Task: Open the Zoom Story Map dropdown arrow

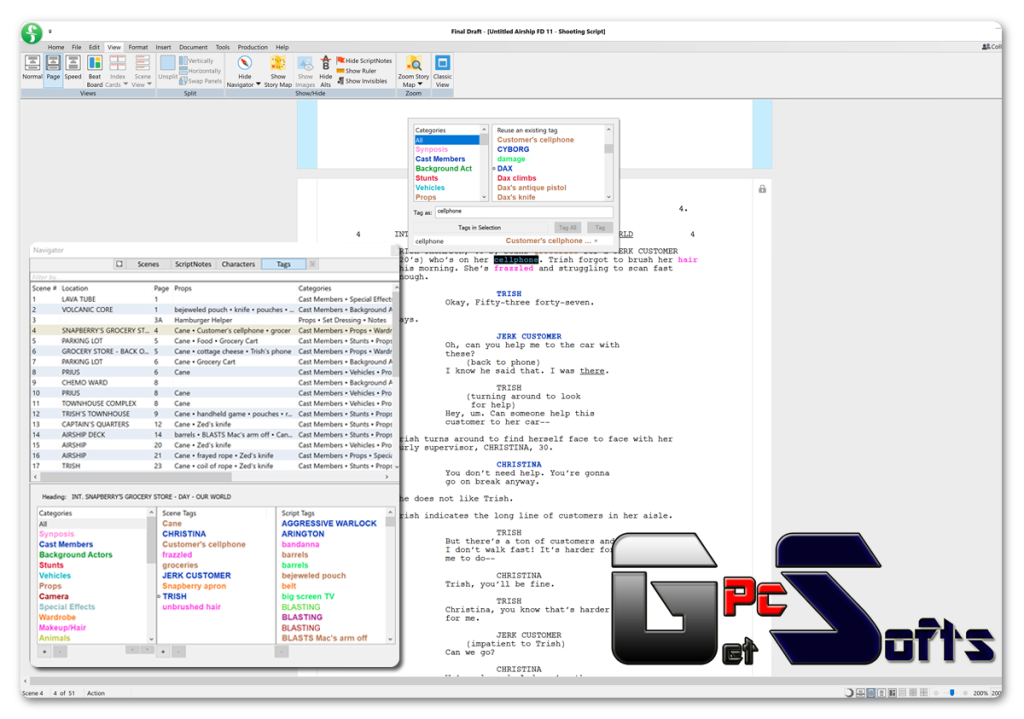Action: (x=420, y=84)
